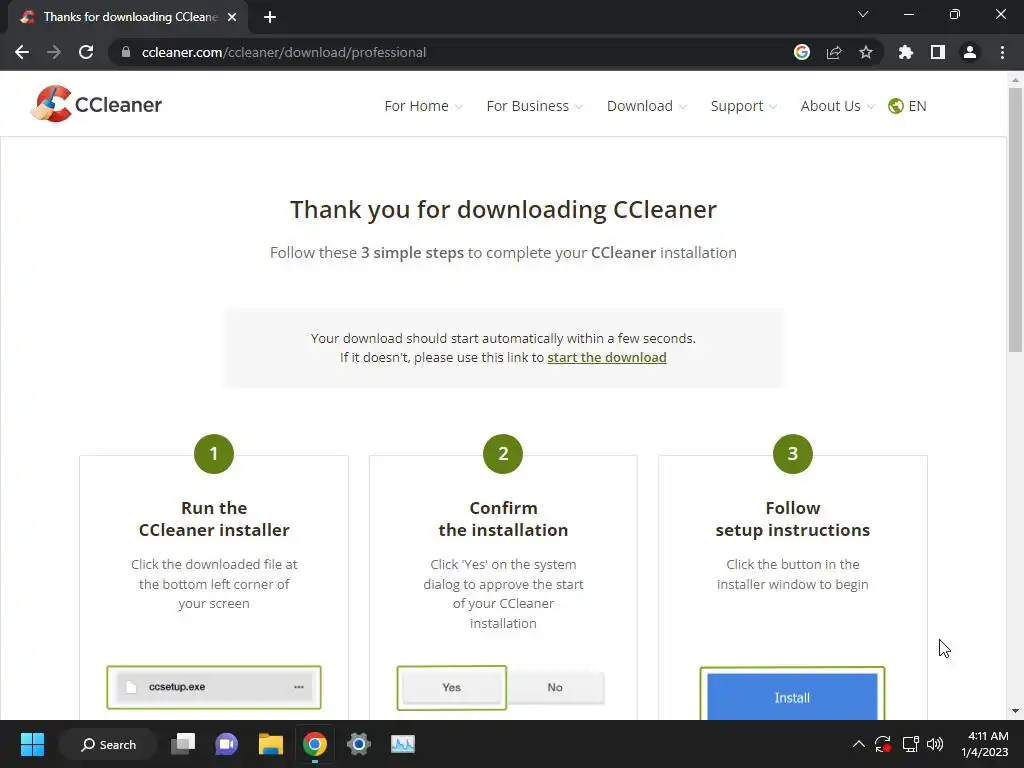This screenshot has height=768, width=1024.
Task: Show hidden system tray icons
Action: tap(859, 744)
